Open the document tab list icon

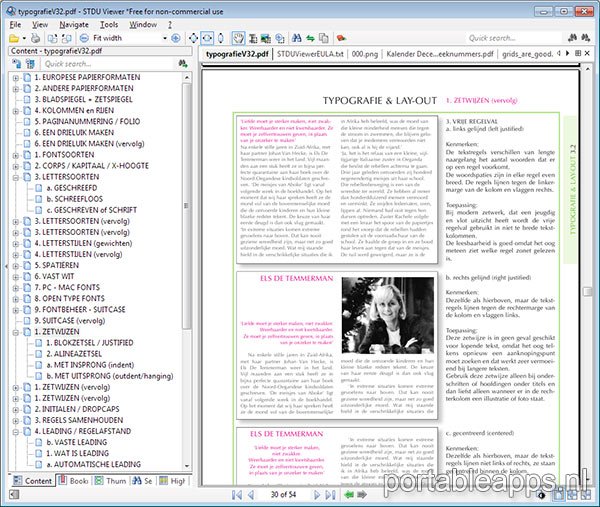tap(578, 53)
